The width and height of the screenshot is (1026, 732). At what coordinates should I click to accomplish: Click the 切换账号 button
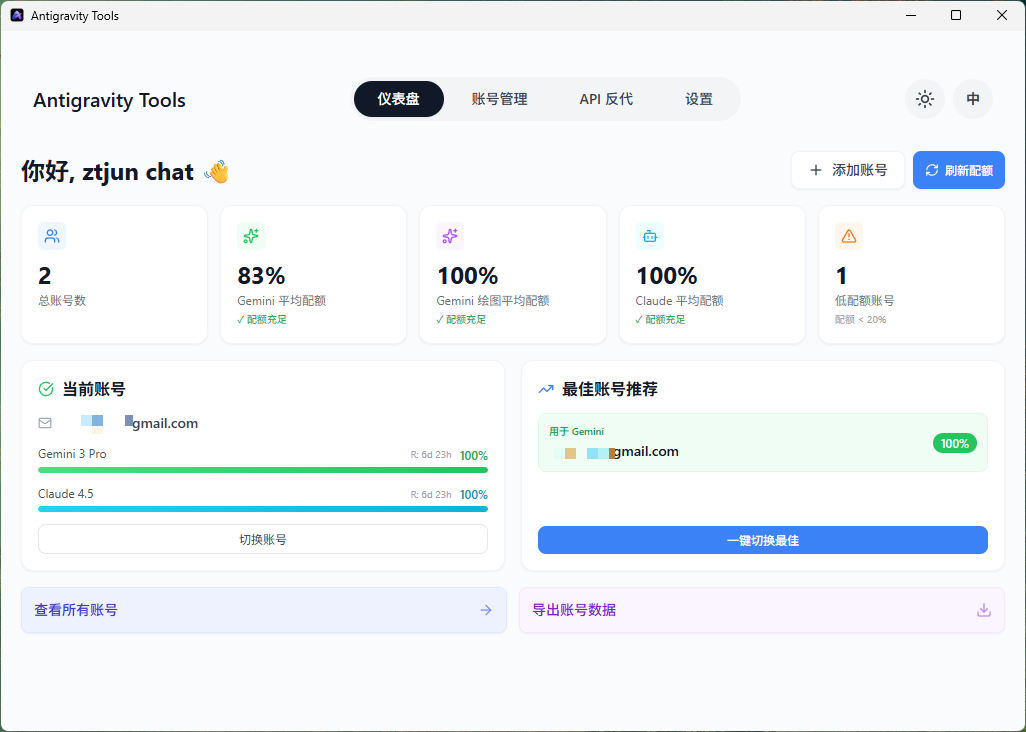[262, 538]
